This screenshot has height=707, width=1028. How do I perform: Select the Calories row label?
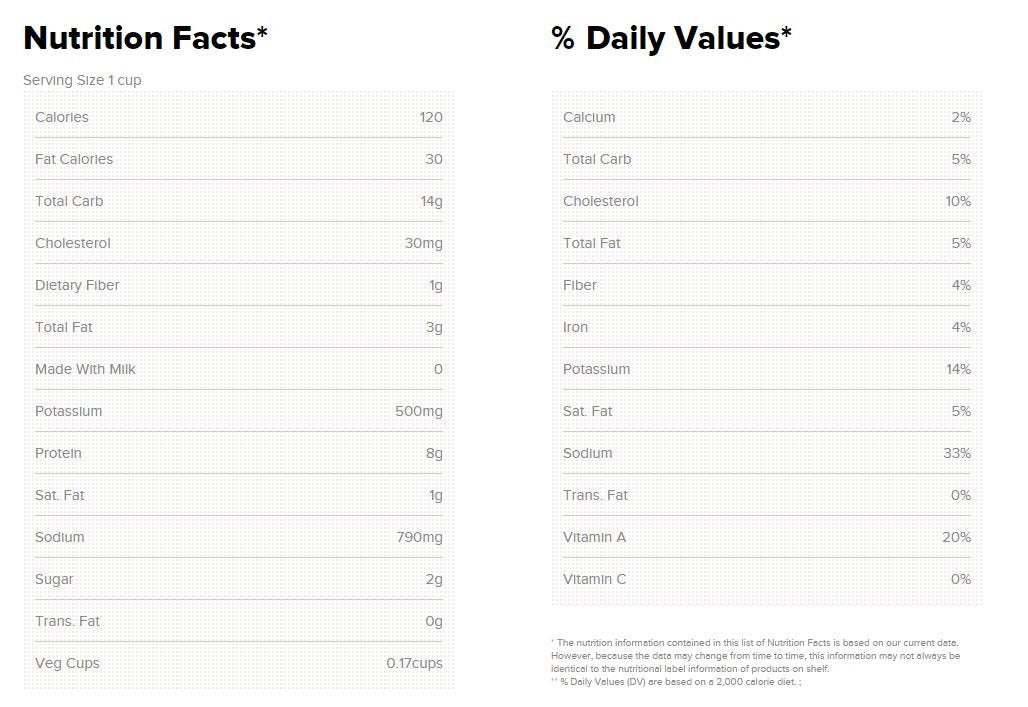tap(62, 117)
